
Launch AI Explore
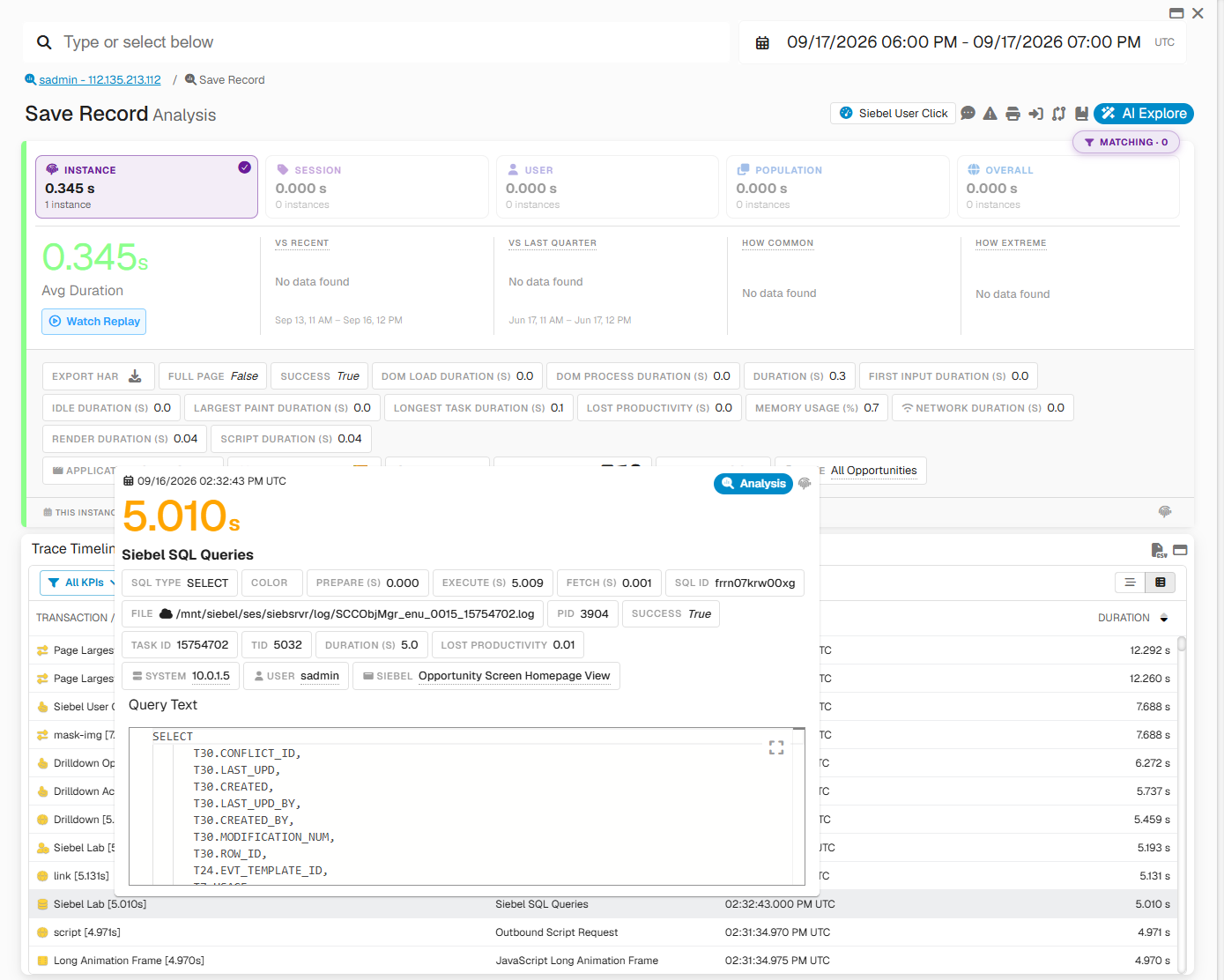tap(1144, 114)
